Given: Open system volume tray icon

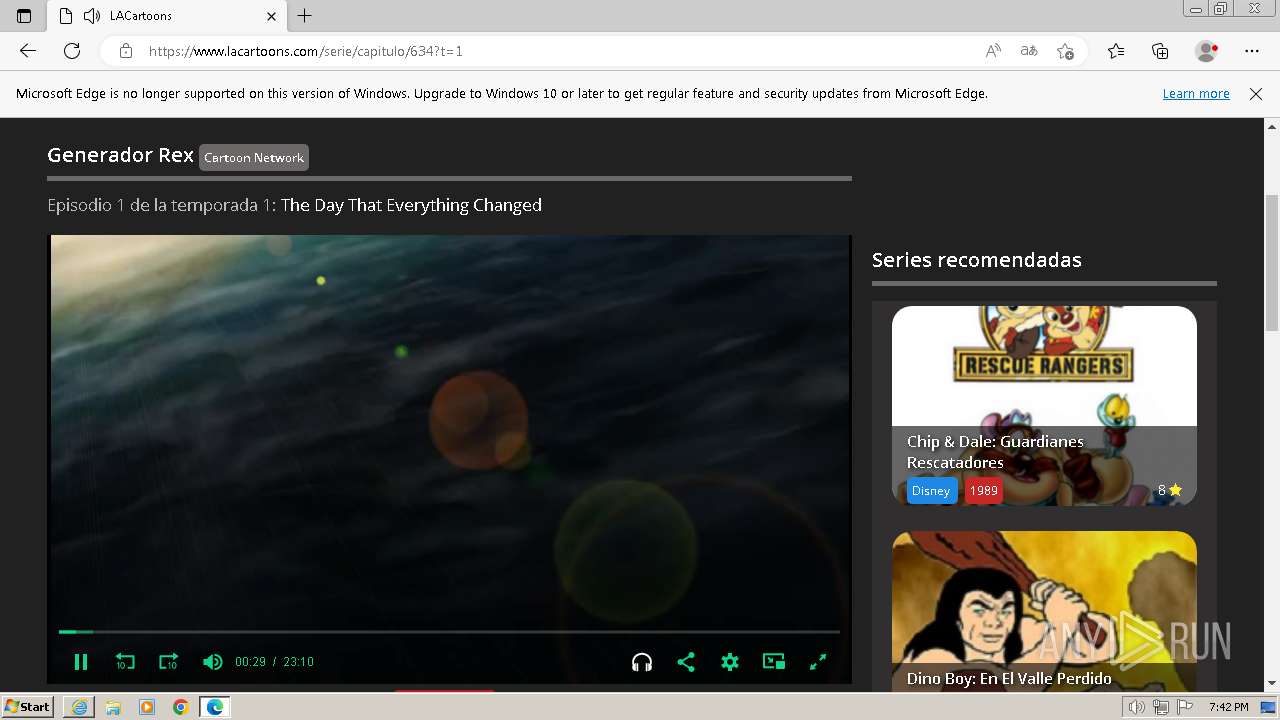Looking at the screenshot, I should click(1137, 707).
